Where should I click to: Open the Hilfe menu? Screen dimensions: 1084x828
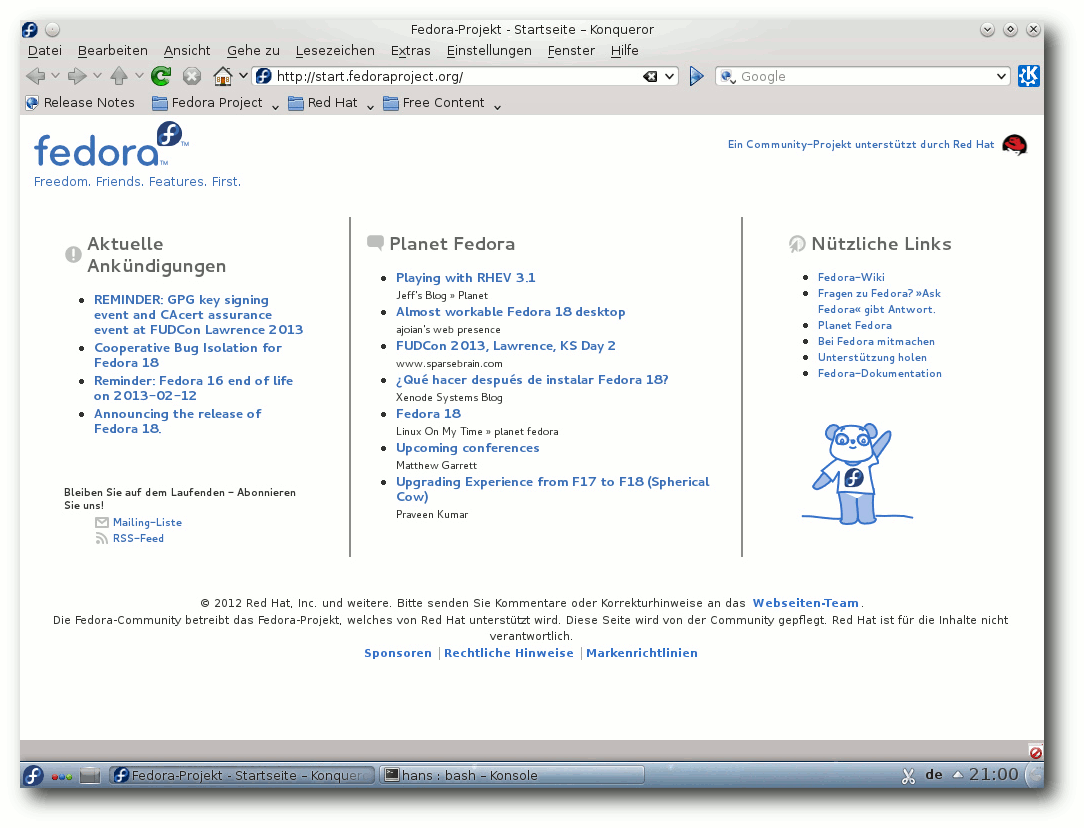click(x=625, y=50)
